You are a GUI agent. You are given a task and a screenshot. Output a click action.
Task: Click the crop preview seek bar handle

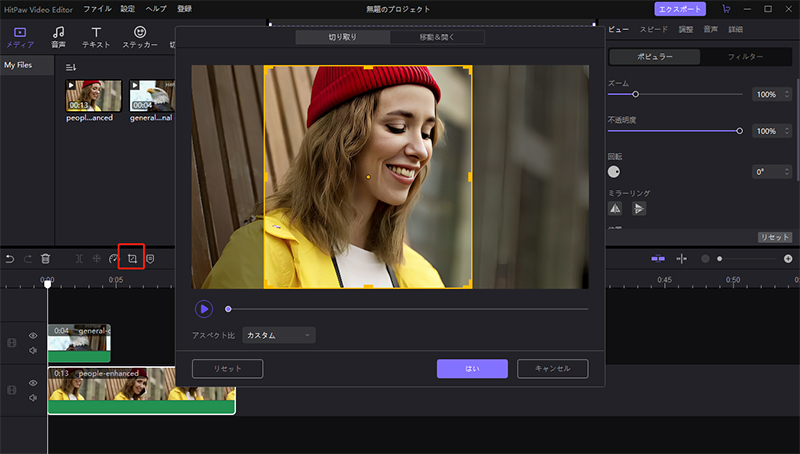(x=228, y=309)
